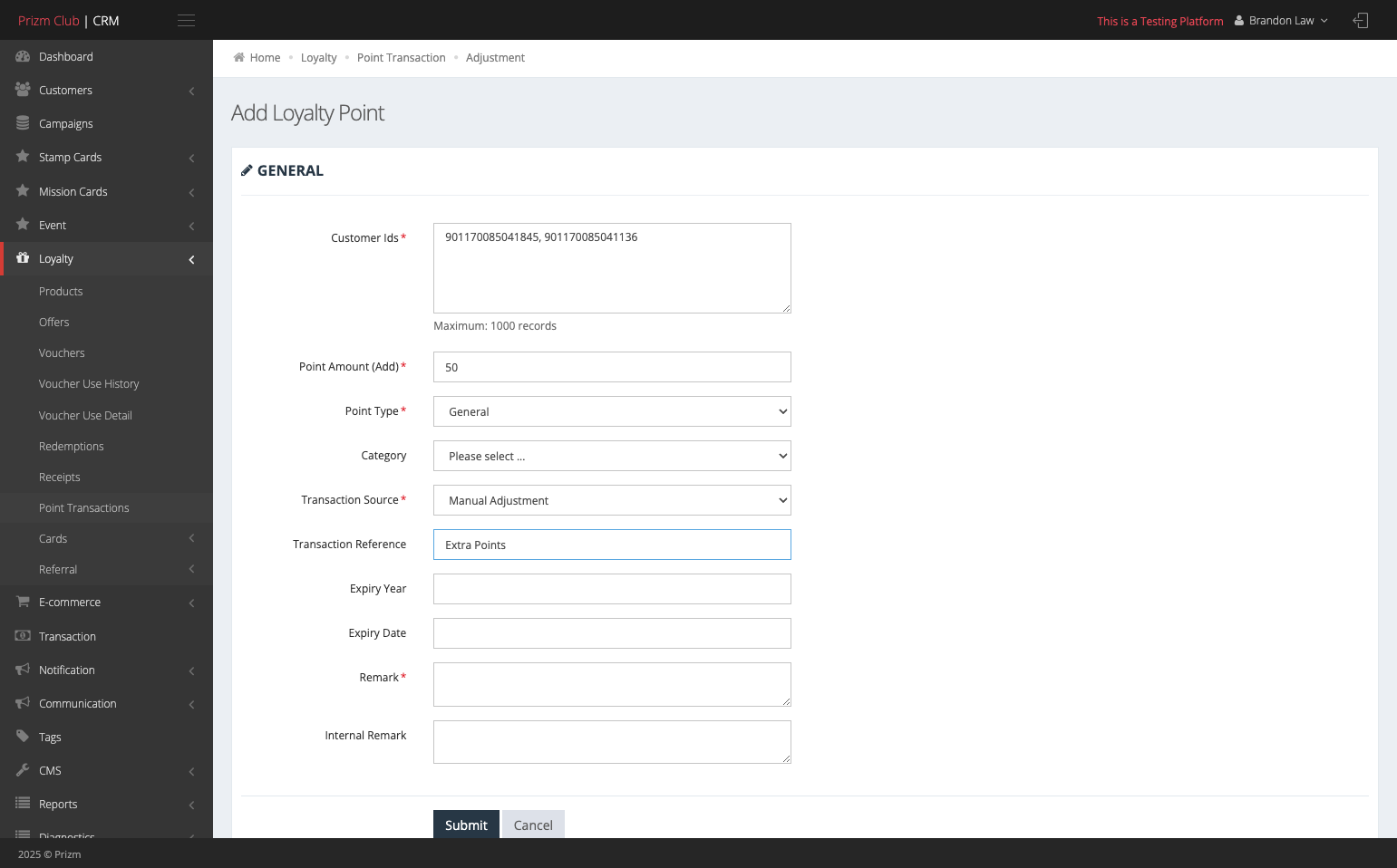Viewport: 1397px width, 868px height.
Task: Click the Event star icon
Action: 23,225
